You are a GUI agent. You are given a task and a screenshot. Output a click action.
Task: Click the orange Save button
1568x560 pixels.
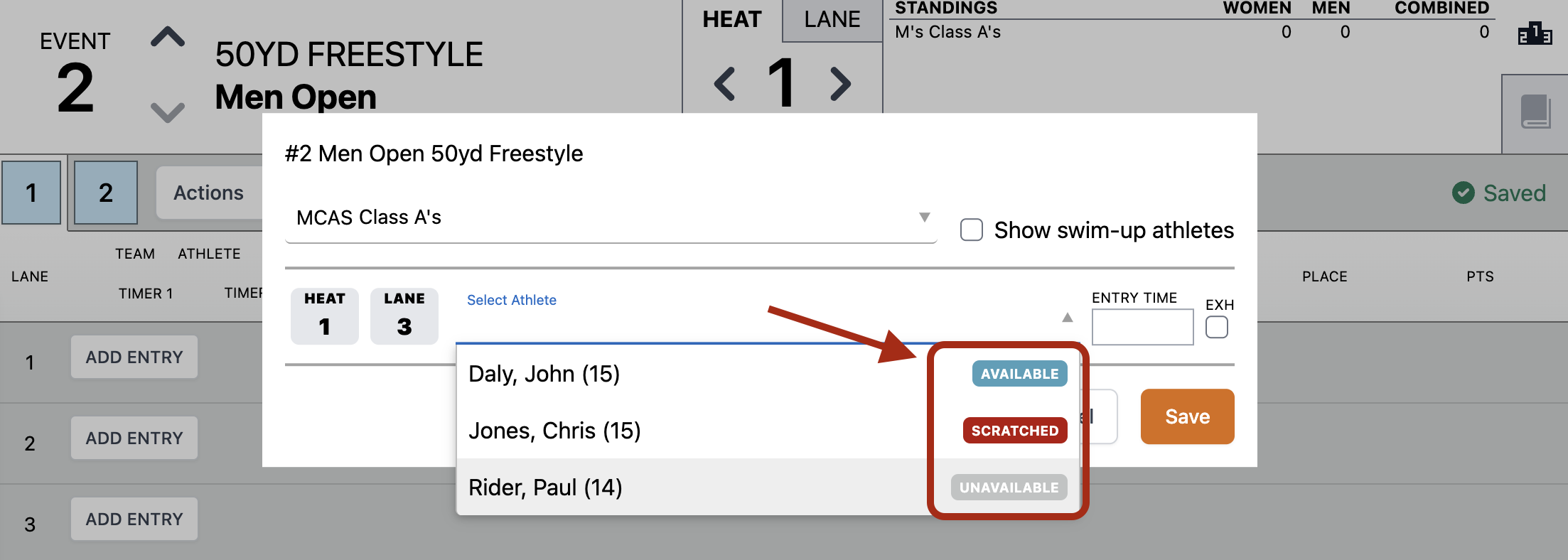pyautogui.click(x=1187, y=416)
